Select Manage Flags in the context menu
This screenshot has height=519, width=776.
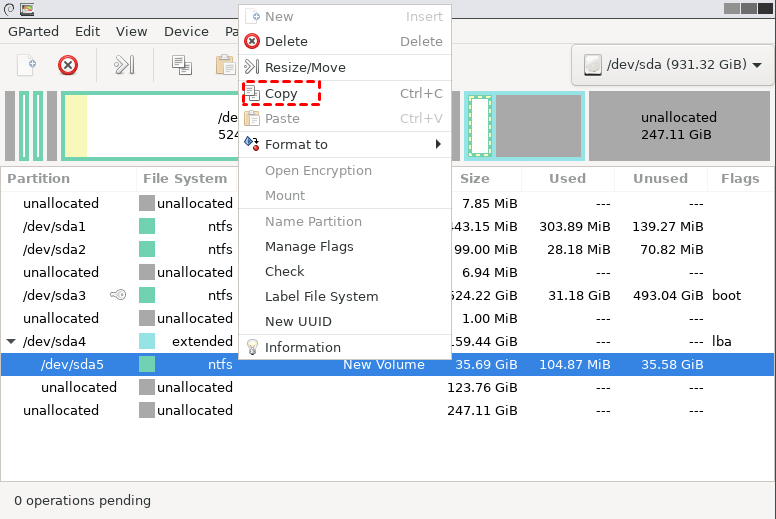click(309, 246)
